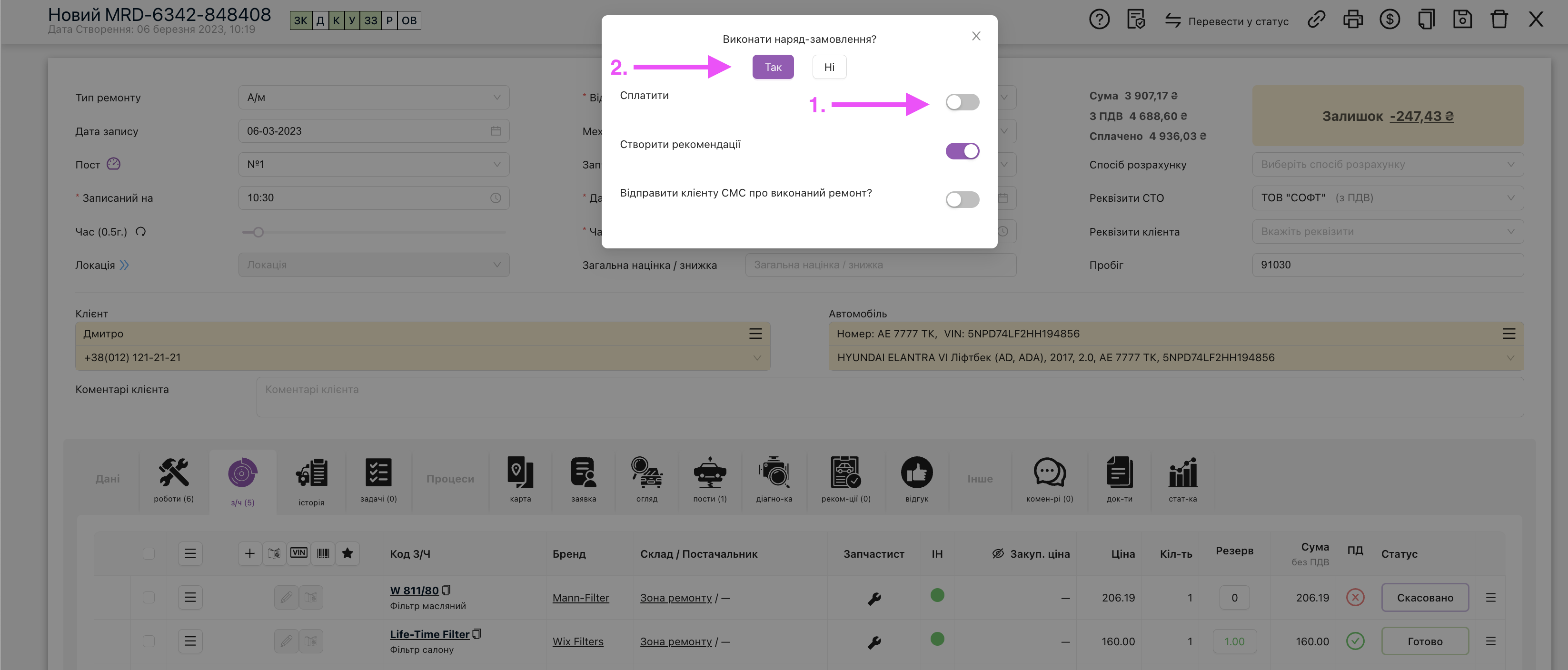Expand the Спосіб розрахунку dropdown

(x=1387, y=164)
